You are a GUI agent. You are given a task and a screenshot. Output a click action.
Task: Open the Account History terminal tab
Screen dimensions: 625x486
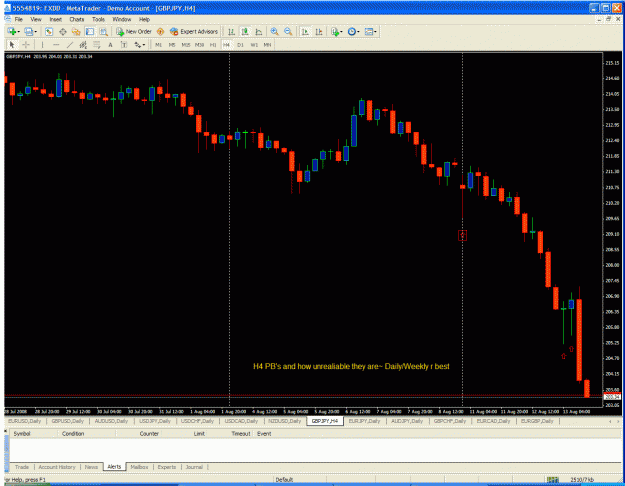[x=57, y=467]
